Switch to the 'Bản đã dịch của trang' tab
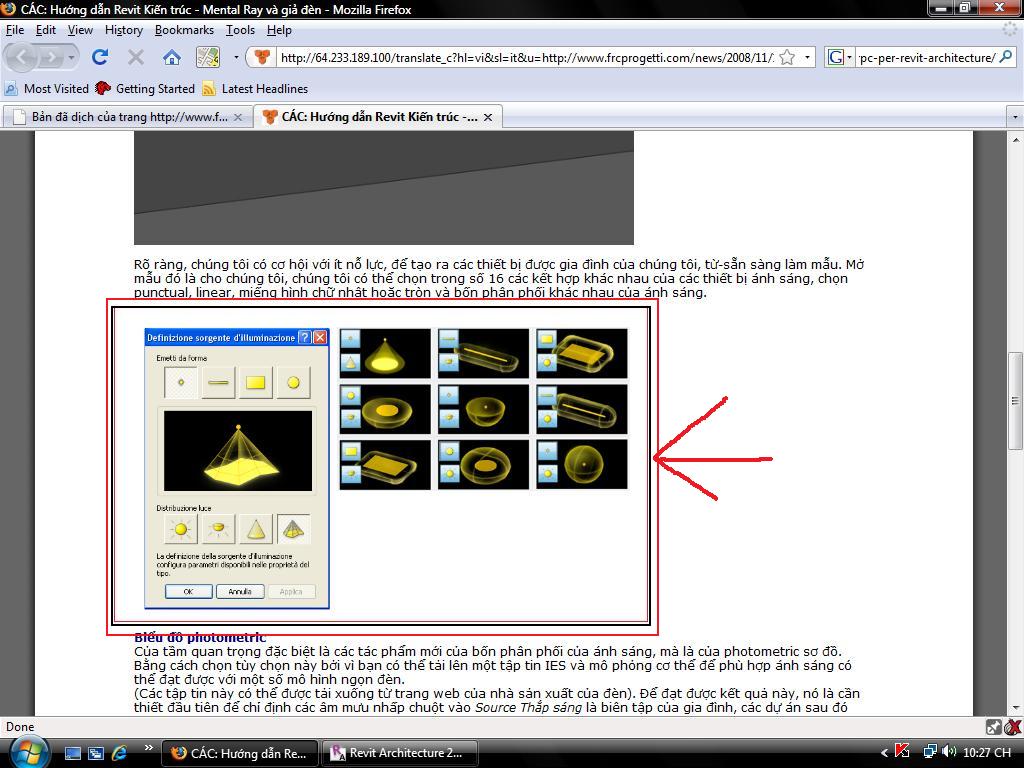 click(129, 117)
